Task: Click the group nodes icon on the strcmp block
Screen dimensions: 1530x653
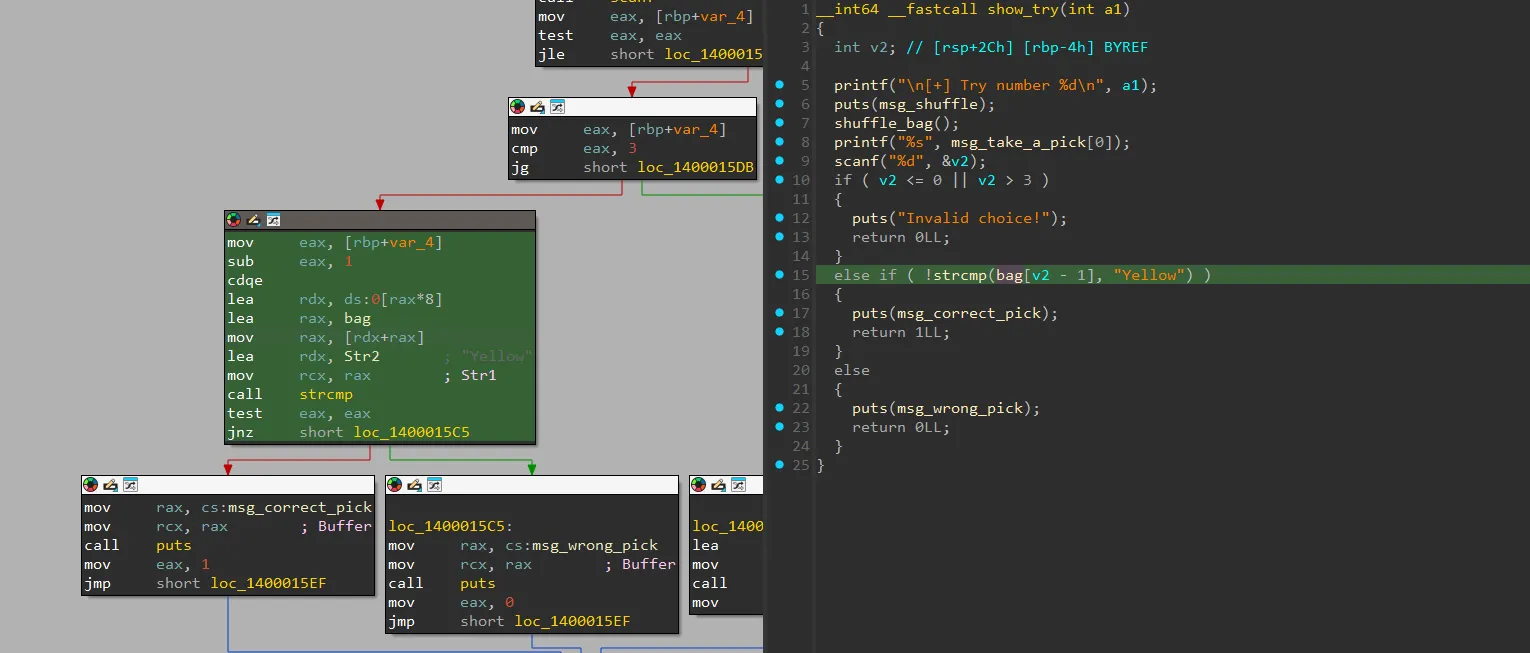Action: pyautogui.click(x=273, y=220)
